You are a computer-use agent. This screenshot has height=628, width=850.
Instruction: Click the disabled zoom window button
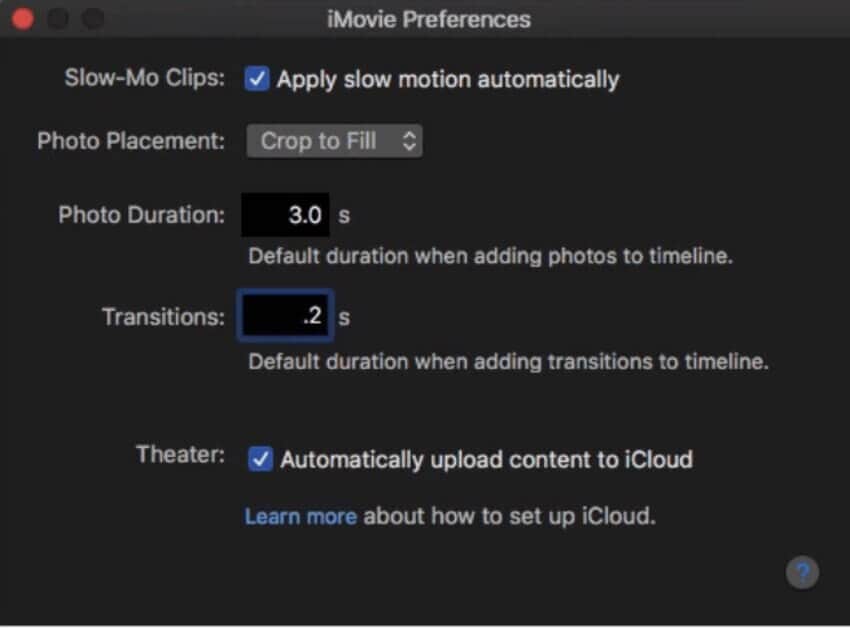[92, 19]
